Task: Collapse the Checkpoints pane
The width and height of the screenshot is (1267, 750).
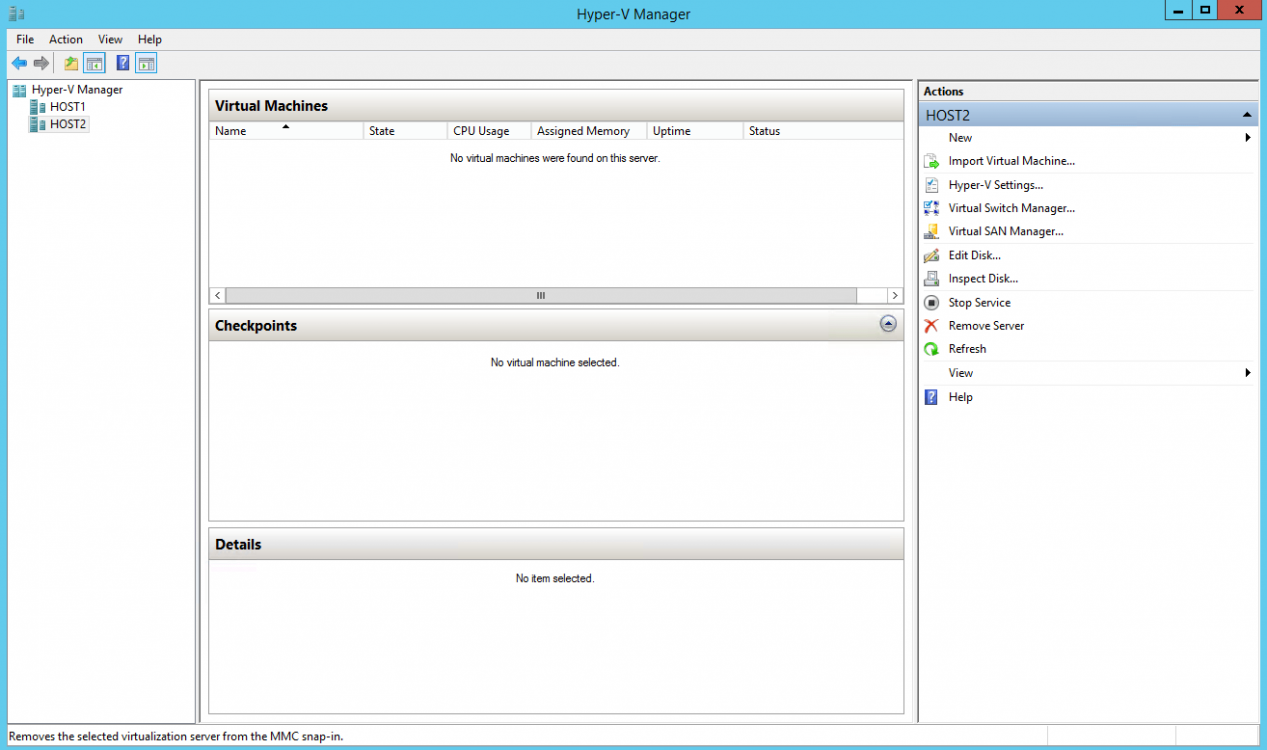Action: (x=888, y=324)
